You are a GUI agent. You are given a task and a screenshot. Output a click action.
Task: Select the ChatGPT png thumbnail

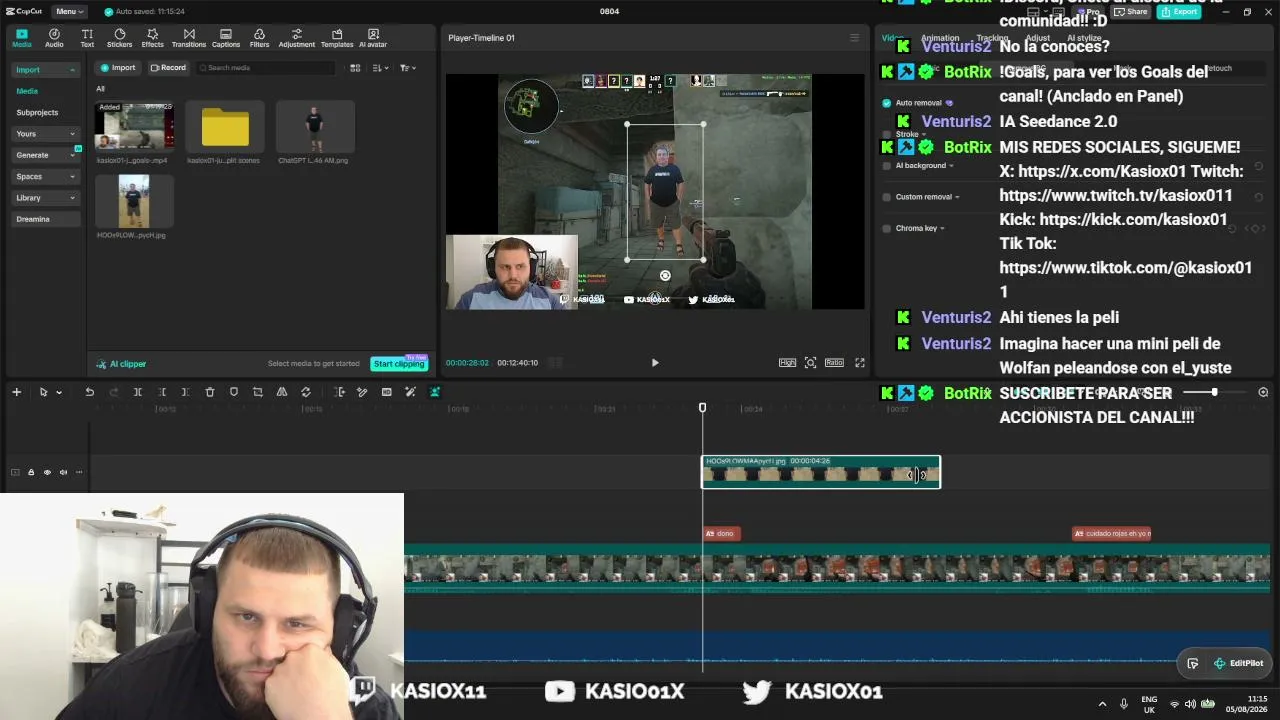(x=314, y=127)
